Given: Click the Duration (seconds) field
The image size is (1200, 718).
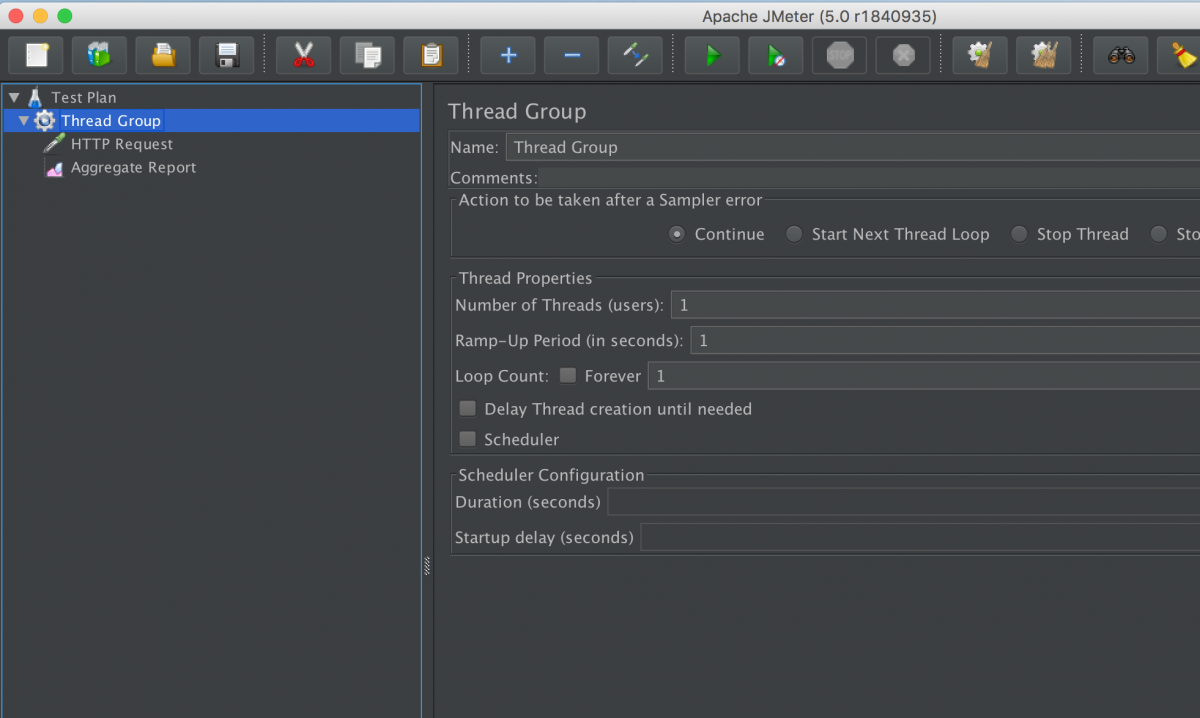Looking at the screenshot, I should coord(904,502).
